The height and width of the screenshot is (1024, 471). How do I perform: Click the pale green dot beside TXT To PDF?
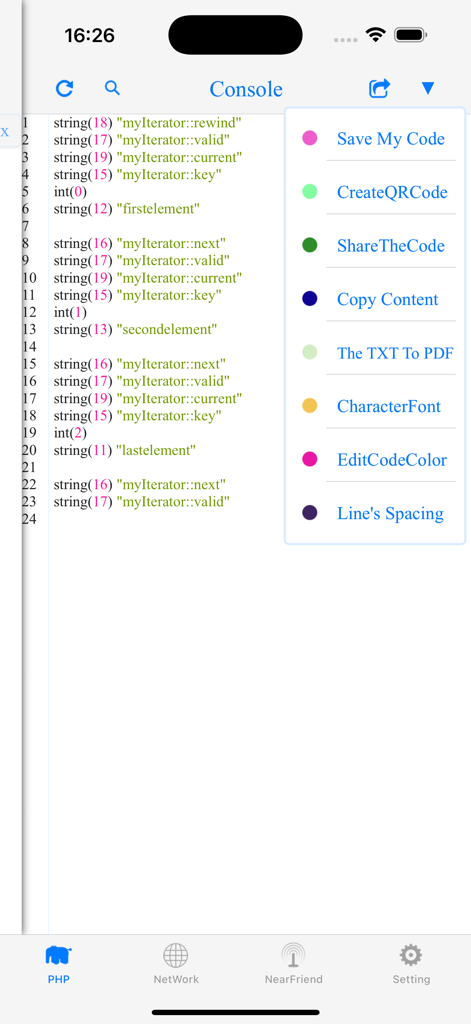pyautogui.click(x=310, y=352)
